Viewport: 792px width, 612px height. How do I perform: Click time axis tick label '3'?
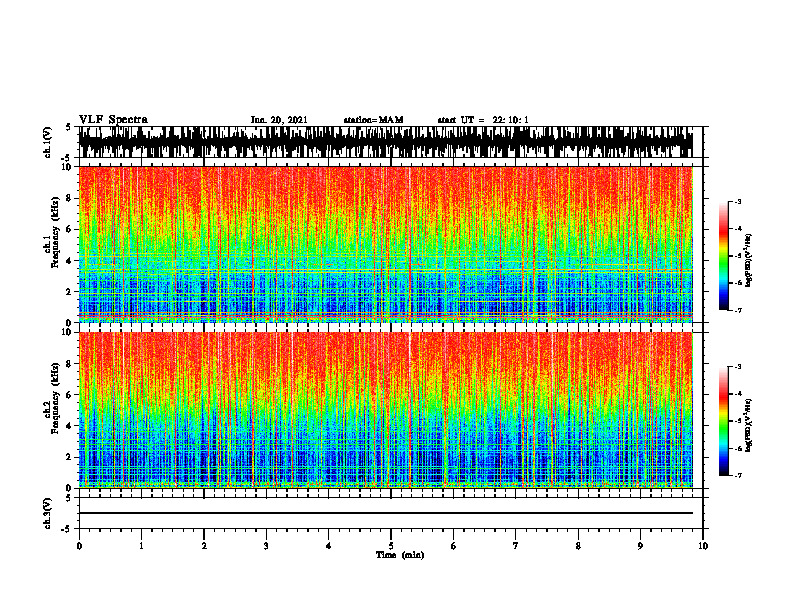point(266,546)
